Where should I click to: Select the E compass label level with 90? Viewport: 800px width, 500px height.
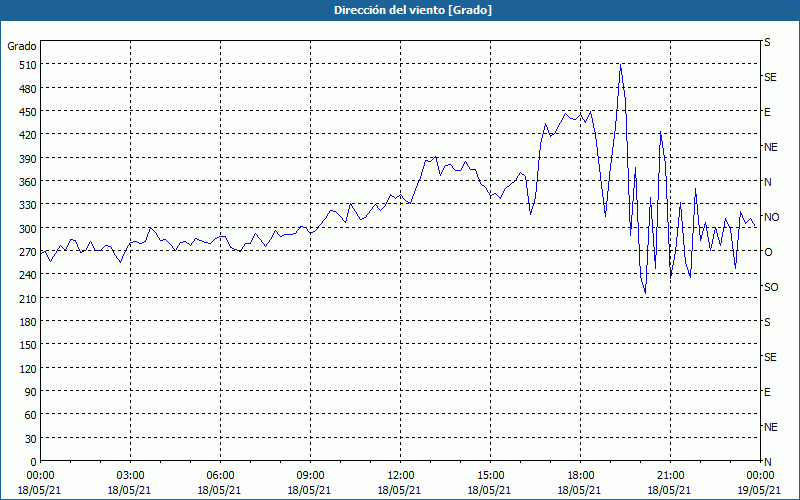click(767, 392)
